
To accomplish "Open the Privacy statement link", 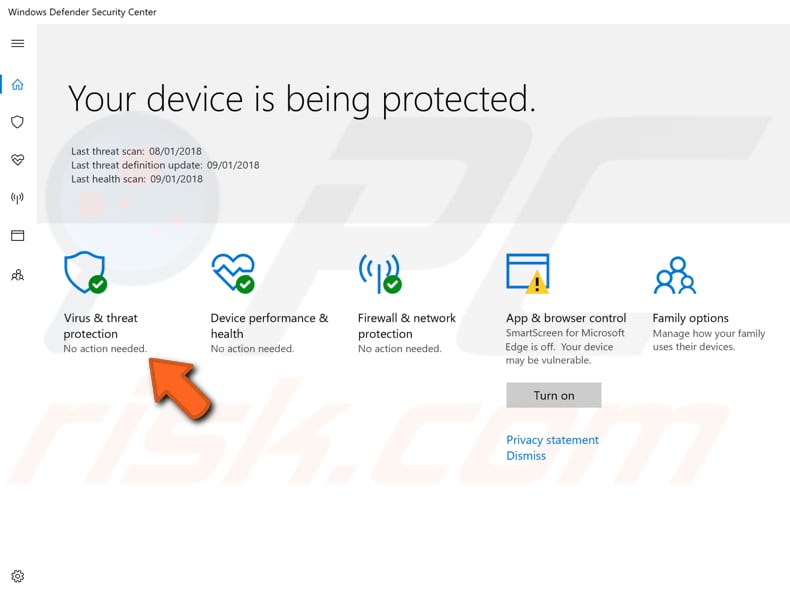I will [x=552, y=440].
